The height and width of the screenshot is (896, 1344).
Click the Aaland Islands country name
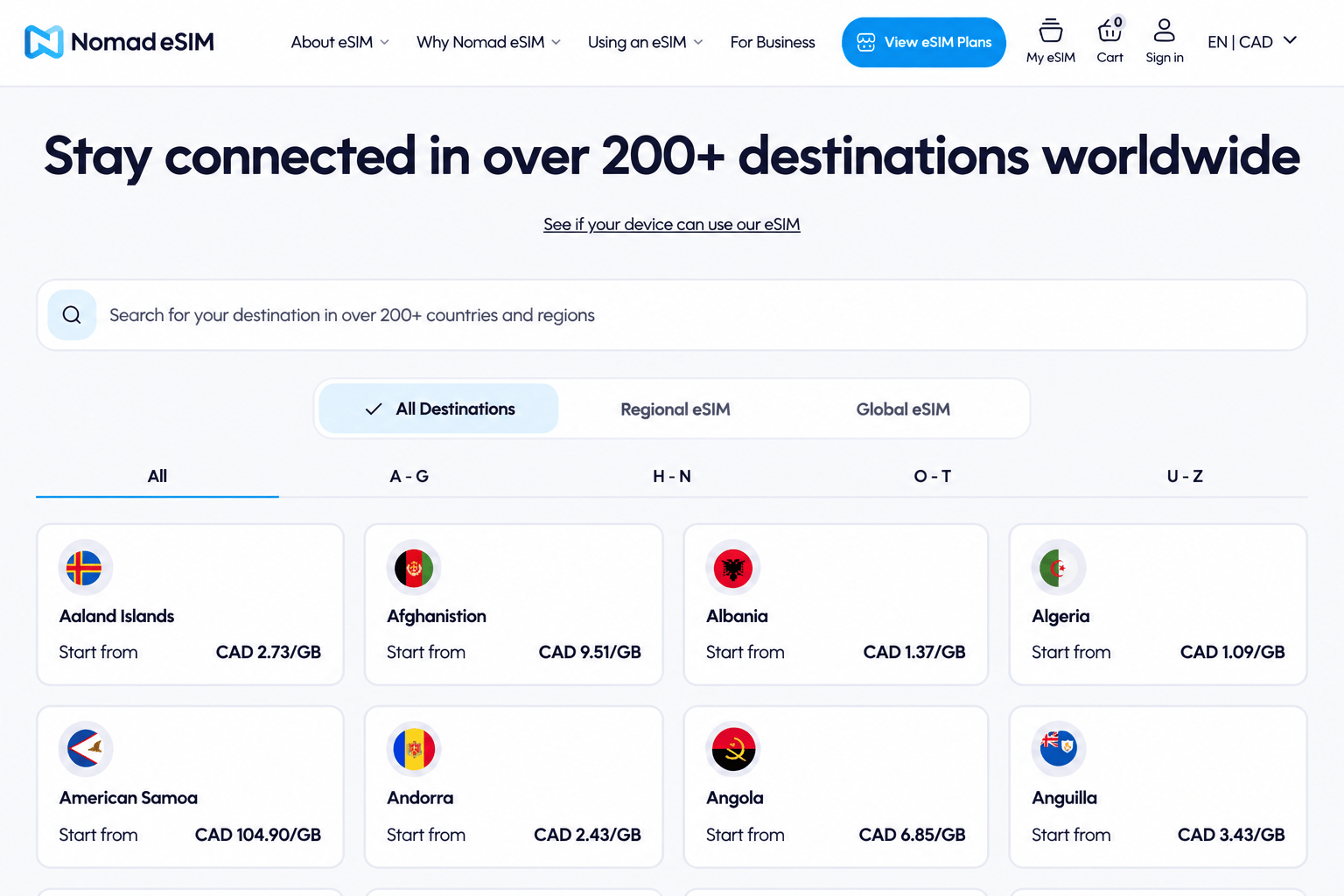116,616
